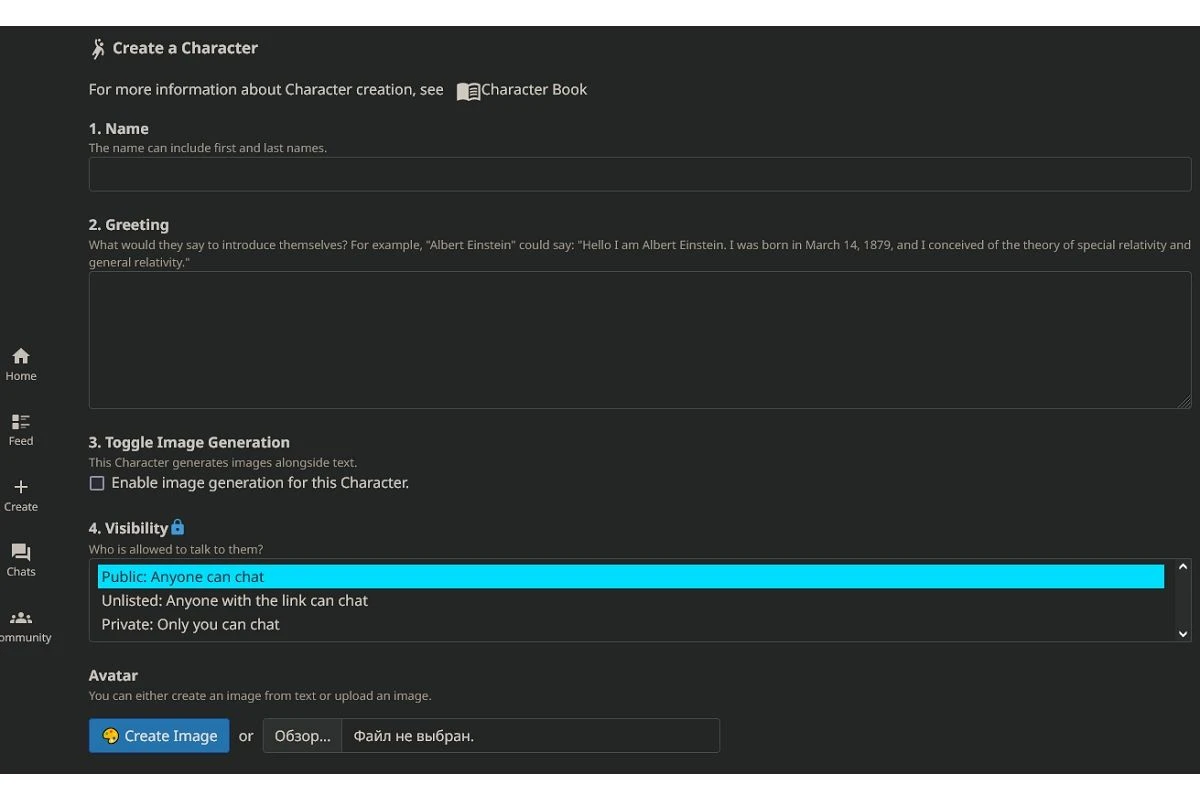Open the Character Book link
1200x800 pixels.
point(534,90)
